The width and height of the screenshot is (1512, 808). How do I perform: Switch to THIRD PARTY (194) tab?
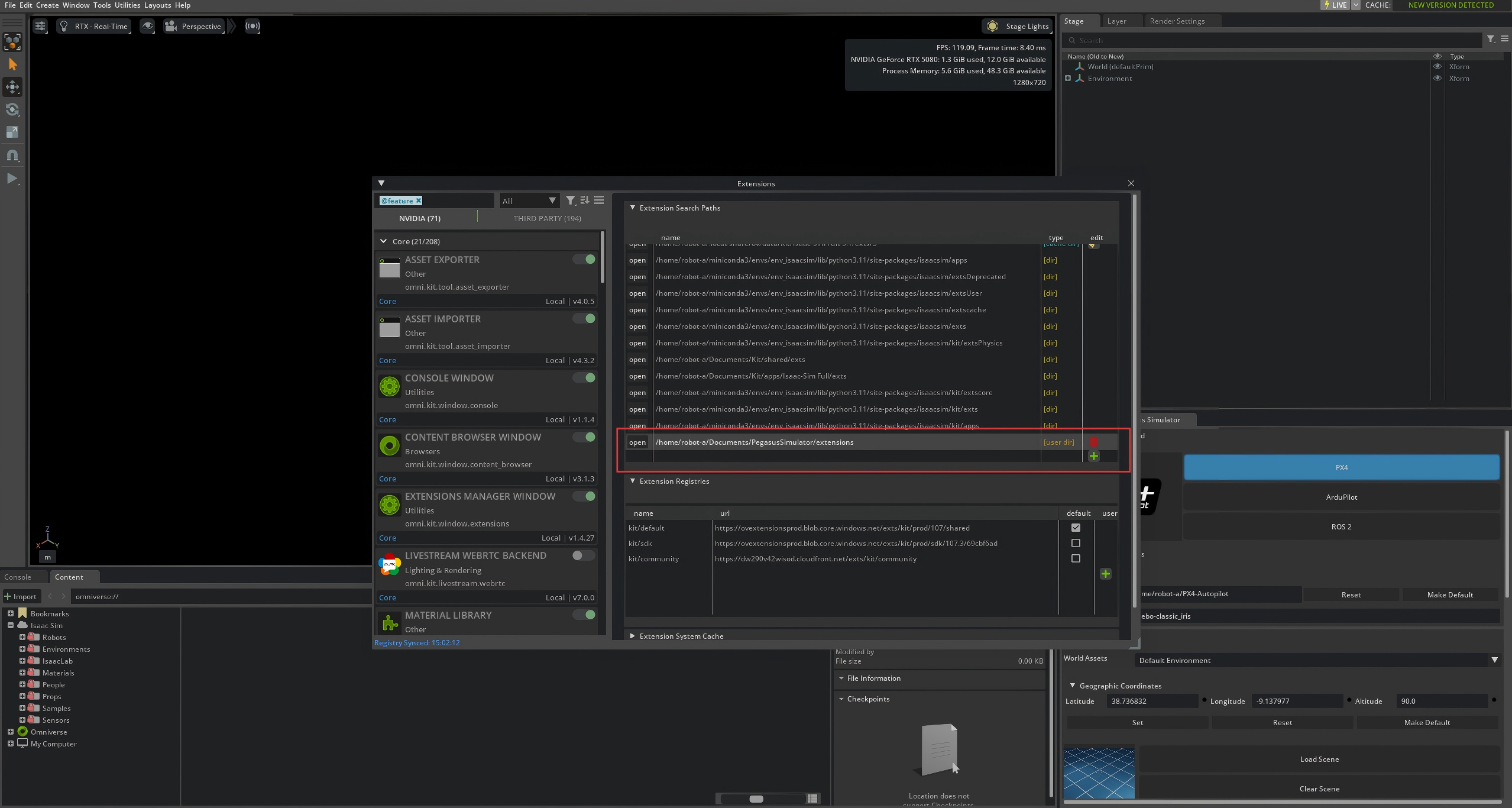[547, 218]
